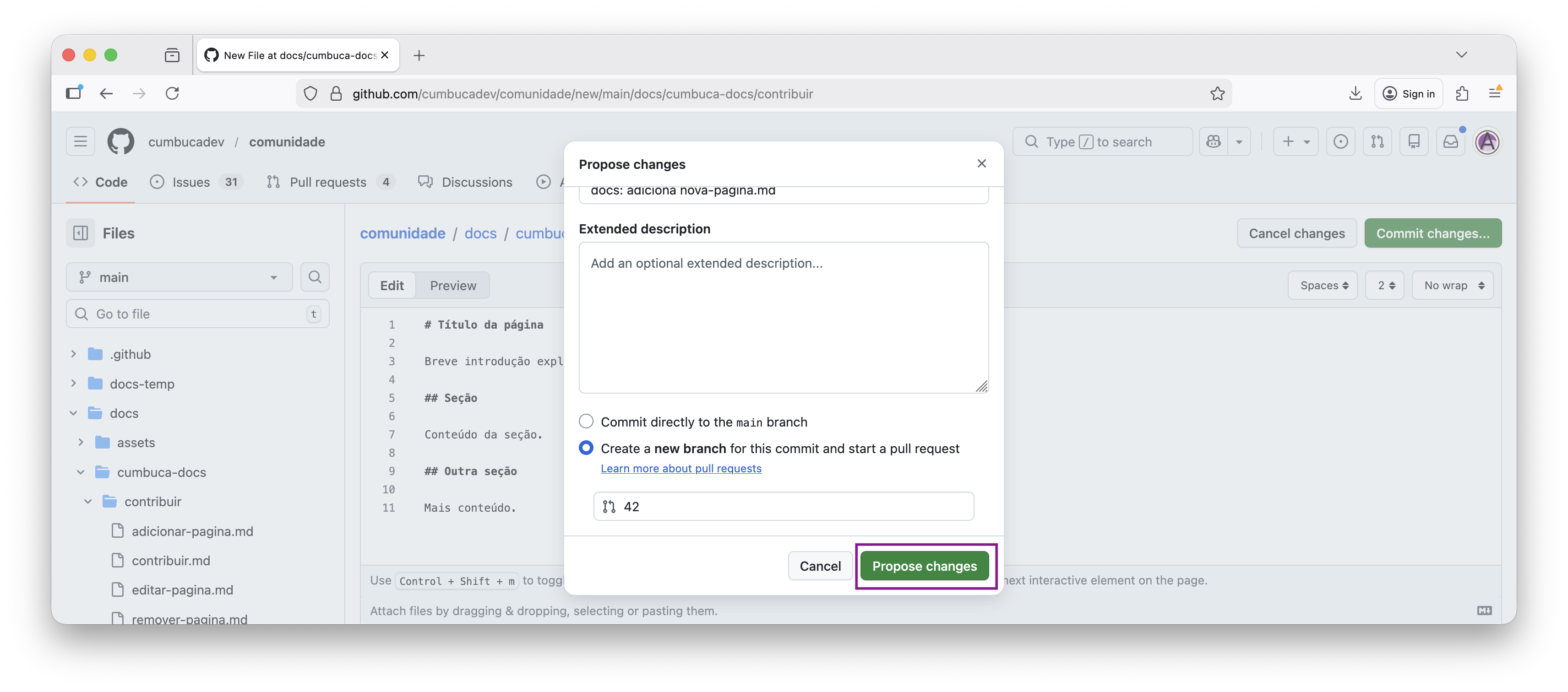Open the repositories icon in the header

1413,142
